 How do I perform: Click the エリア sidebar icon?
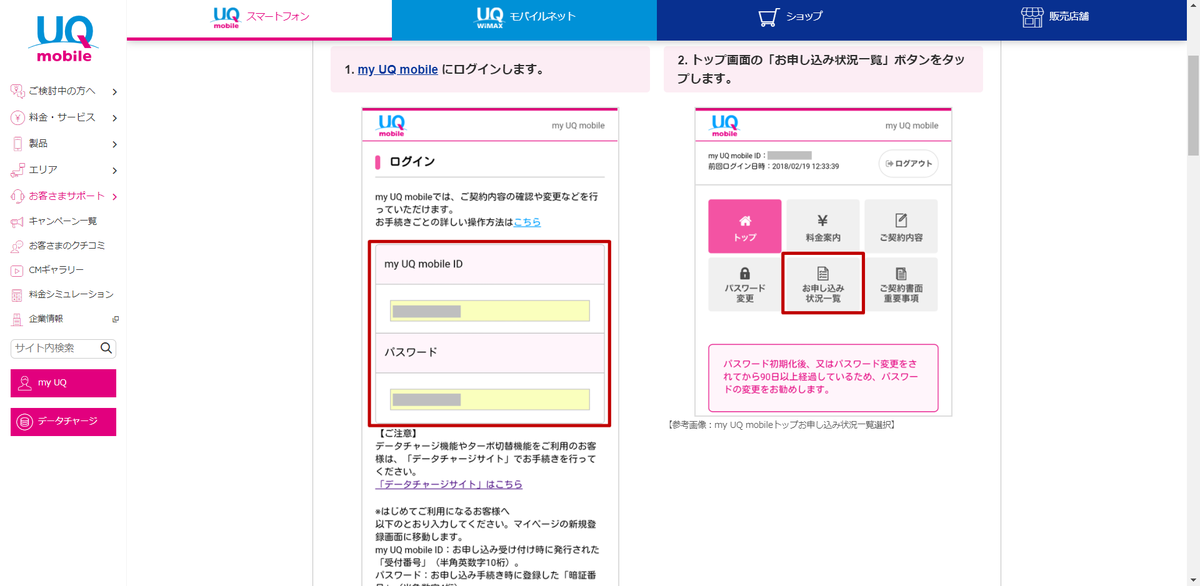coord(17,170)
